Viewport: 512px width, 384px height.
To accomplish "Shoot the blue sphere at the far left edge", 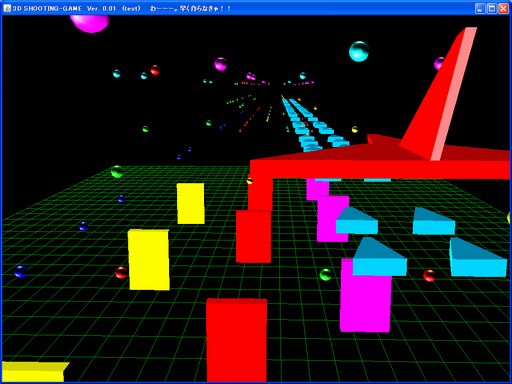I will point(20,272).
